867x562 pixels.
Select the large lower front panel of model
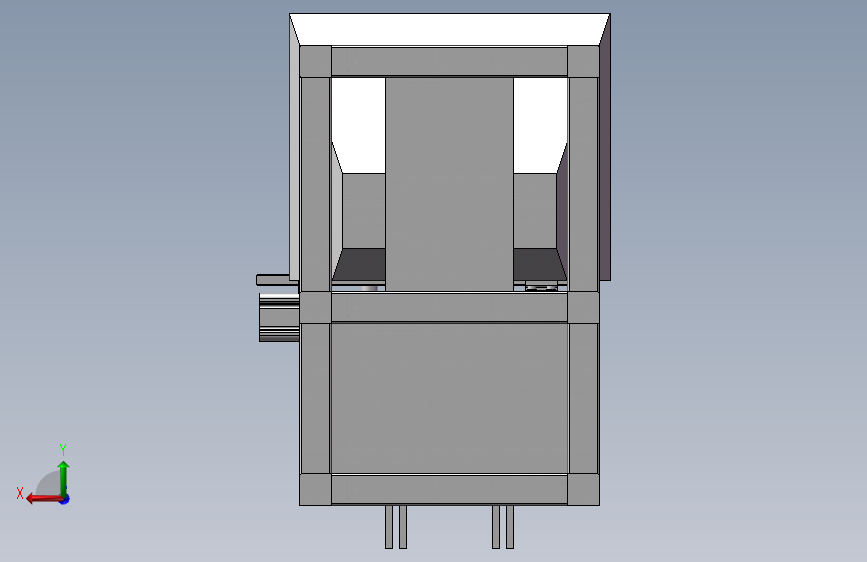tap(450, 398)
